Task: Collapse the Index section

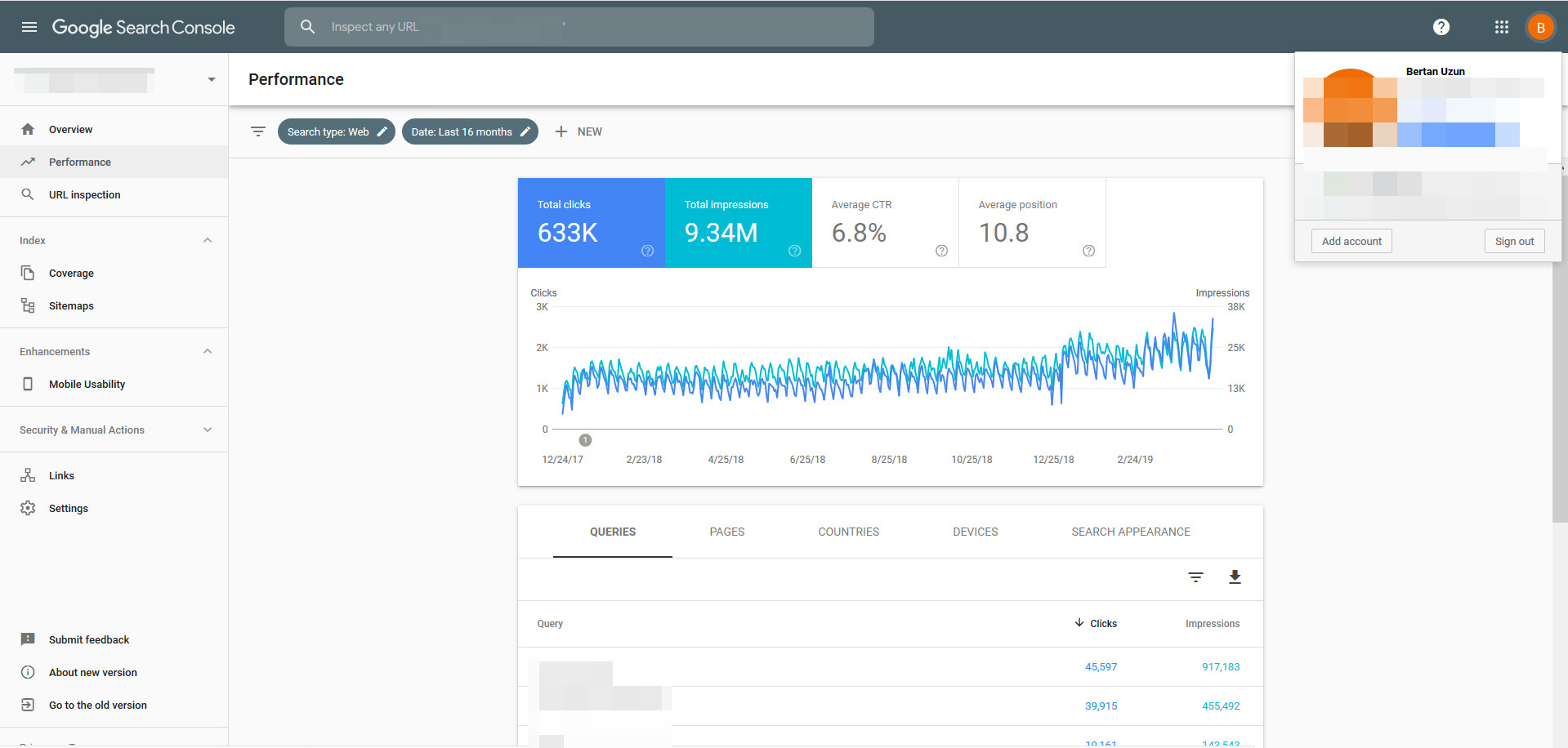Action: 208,240
